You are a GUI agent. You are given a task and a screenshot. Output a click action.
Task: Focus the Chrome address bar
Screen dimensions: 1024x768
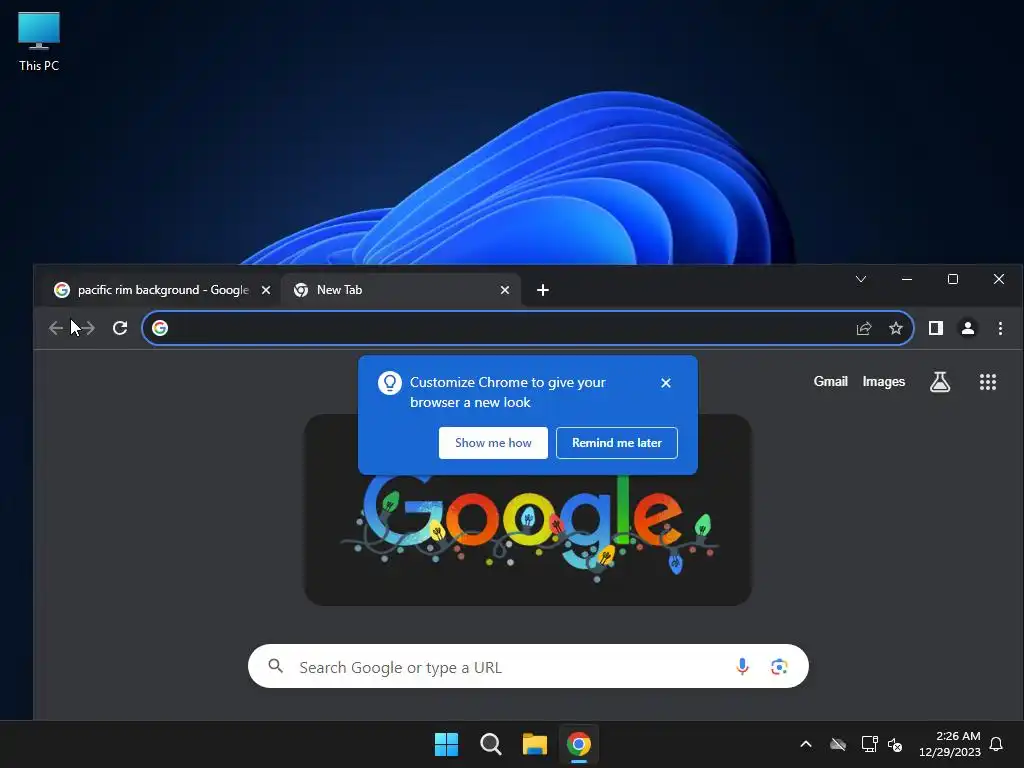tap(527, 328)
